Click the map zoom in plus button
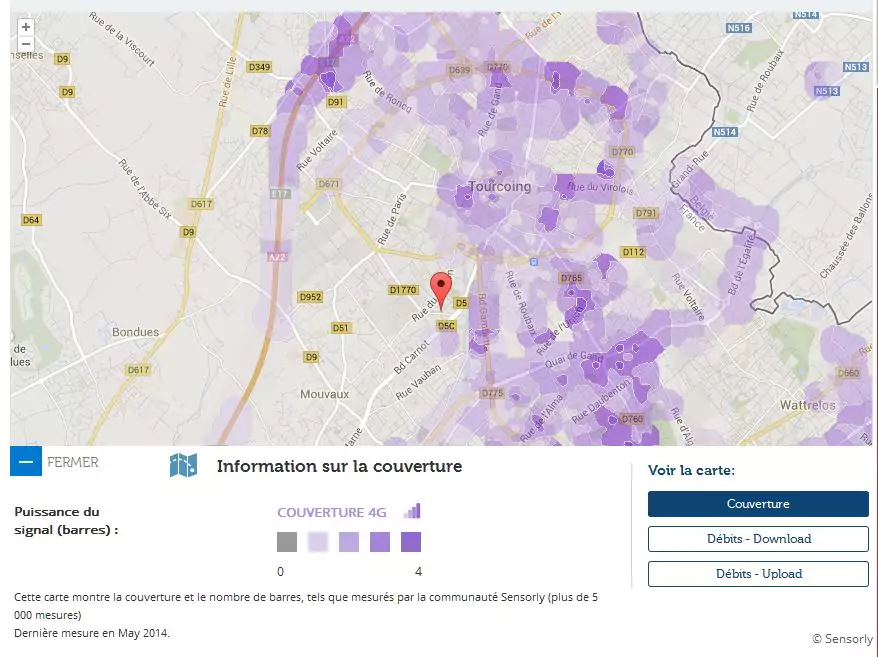Screen dimensions: 878x657 [x=26, y=27]
